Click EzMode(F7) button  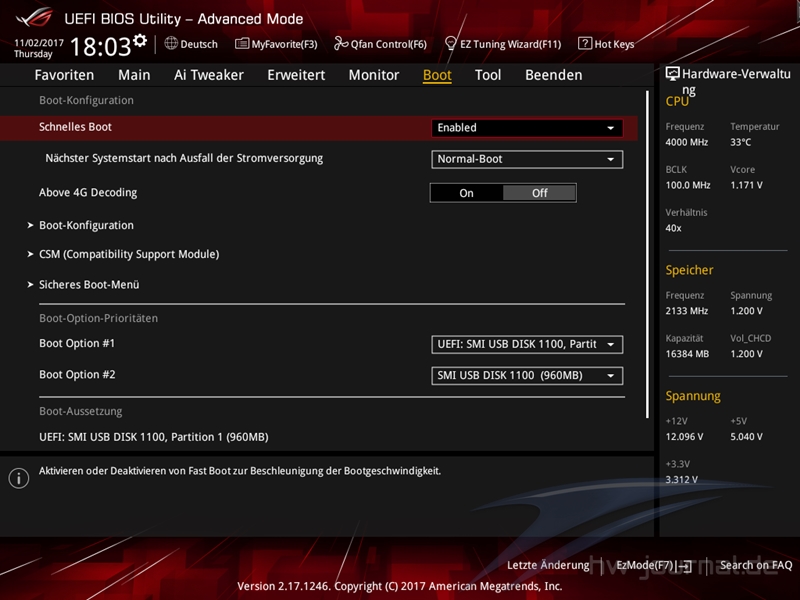[x=652, y=565]
